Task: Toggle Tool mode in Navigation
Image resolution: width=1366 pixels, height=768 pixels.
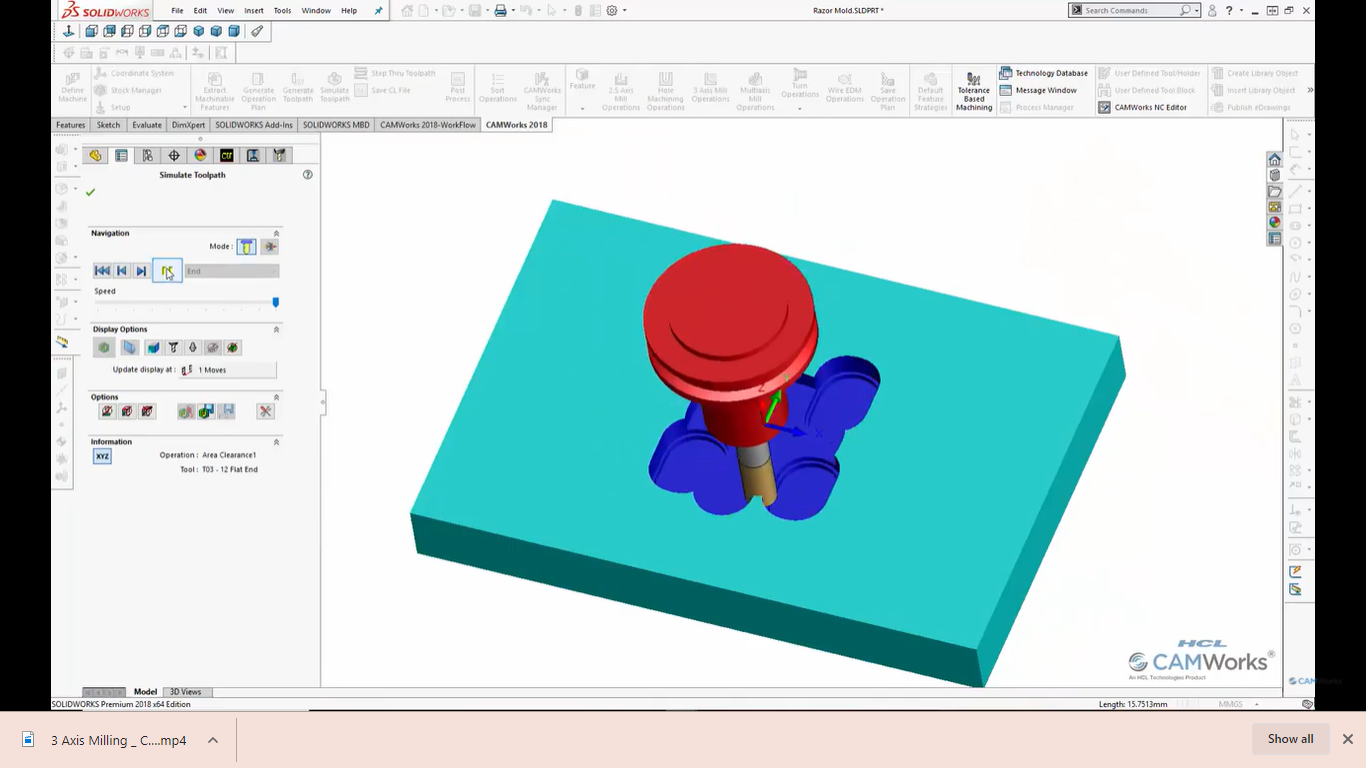Action: (246, 247)
